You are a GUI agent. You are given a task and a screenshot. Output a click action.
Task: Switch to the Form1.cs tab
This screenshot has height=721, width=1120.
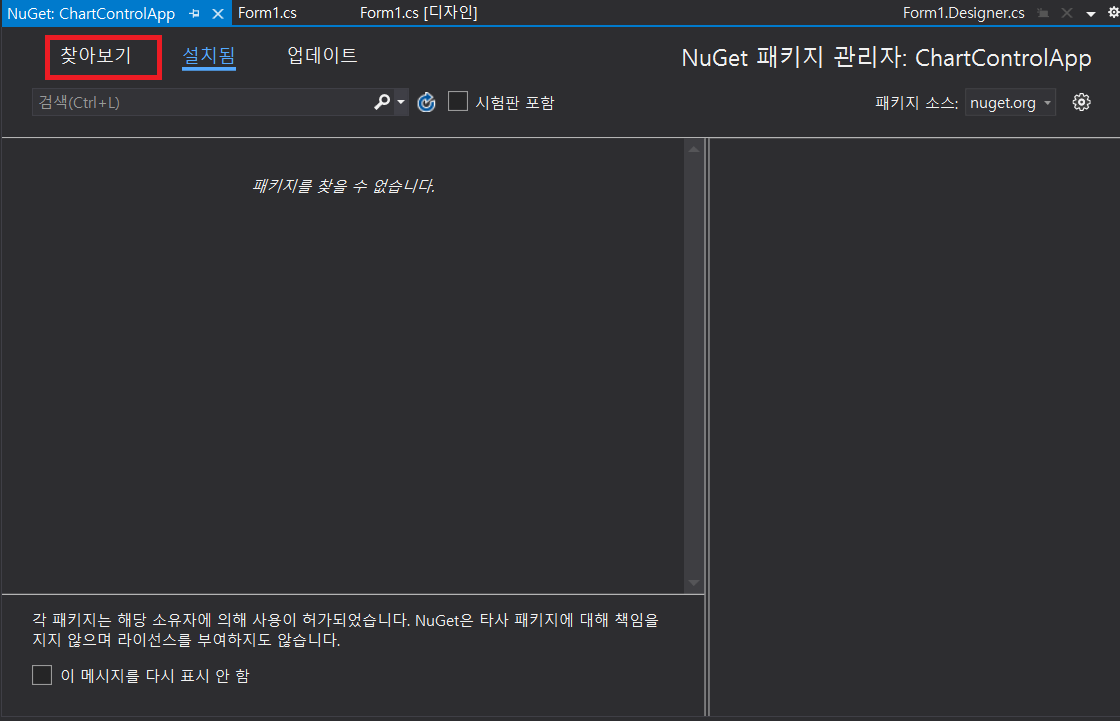pos(267,13)
